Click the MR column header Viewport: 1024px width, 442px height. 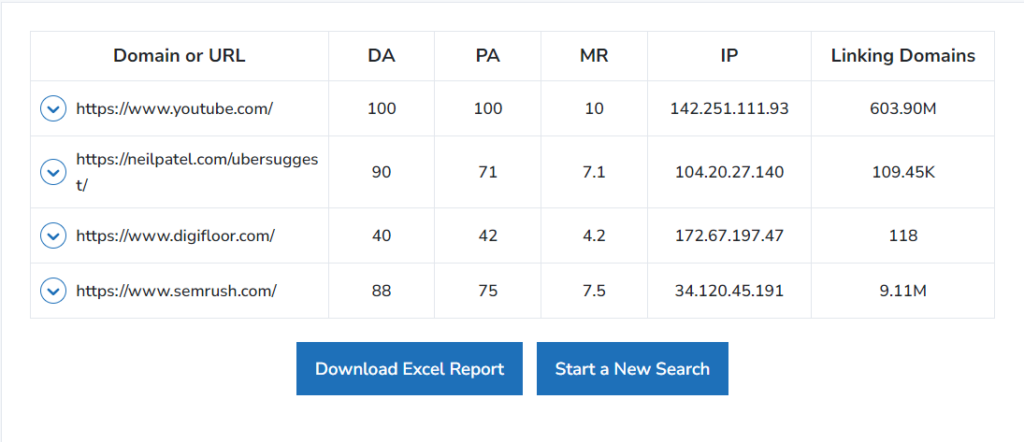pyautogui.click(x=594, y=56)
